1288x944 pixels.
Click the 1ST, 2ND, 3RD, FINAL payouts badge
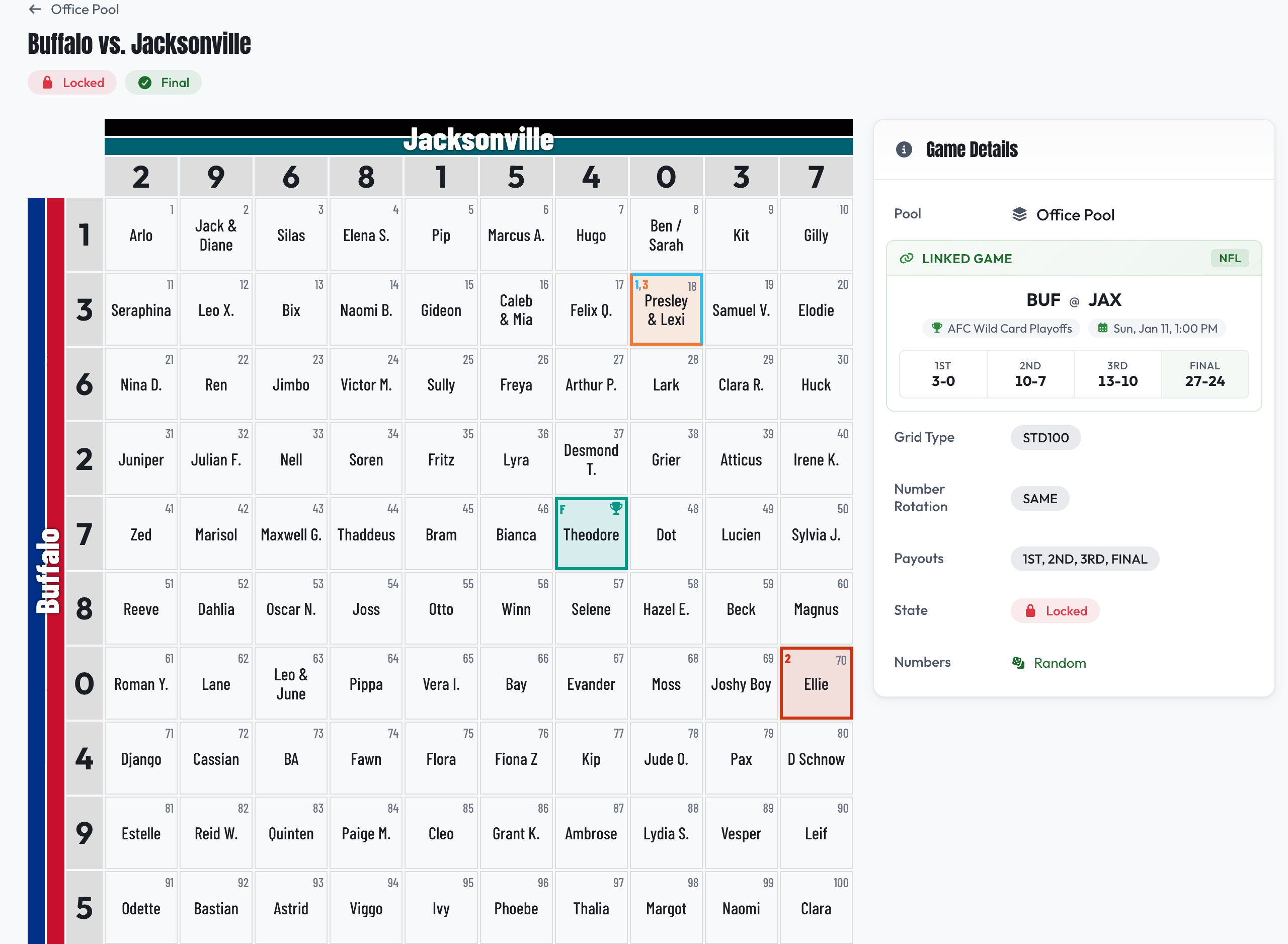tap(1084, 559)
